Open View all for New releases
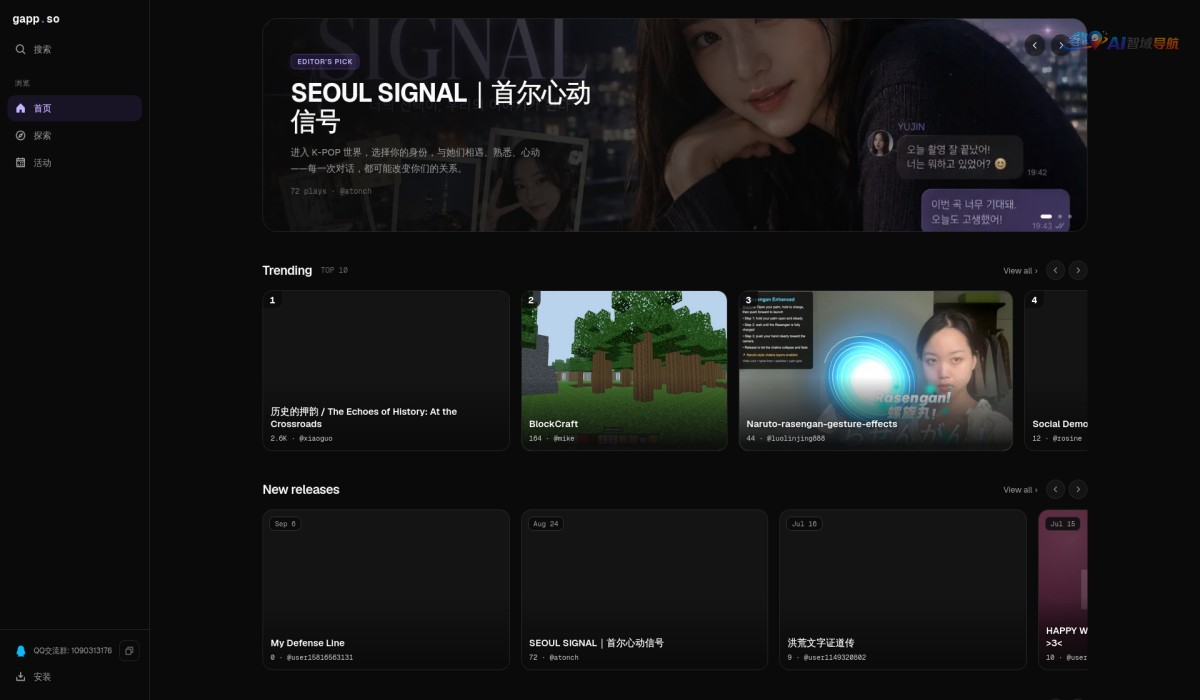The width and height of the screenshot is (1200, 700). click(x=1020, y=490)
